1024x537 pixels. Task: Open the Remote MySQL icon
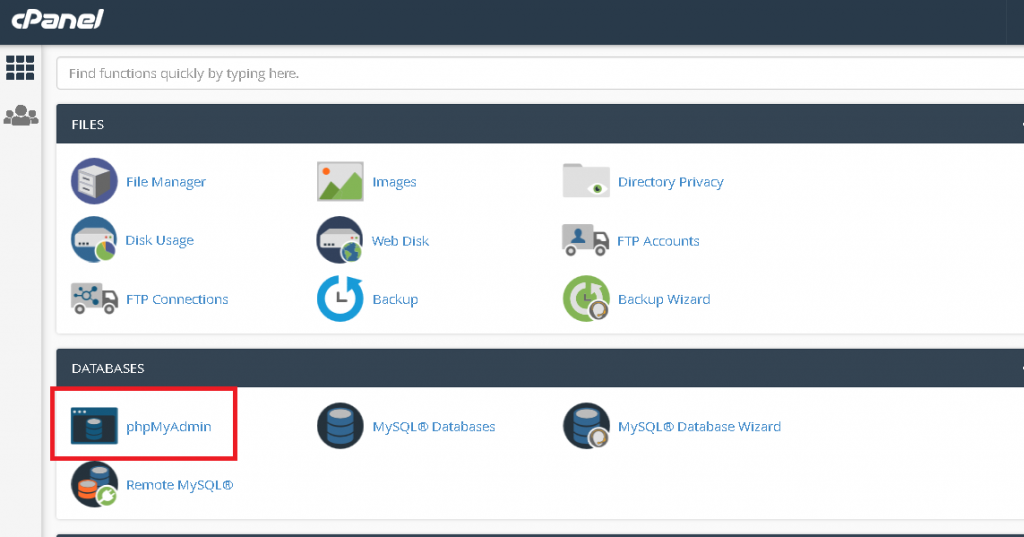(x=95, y=485)
